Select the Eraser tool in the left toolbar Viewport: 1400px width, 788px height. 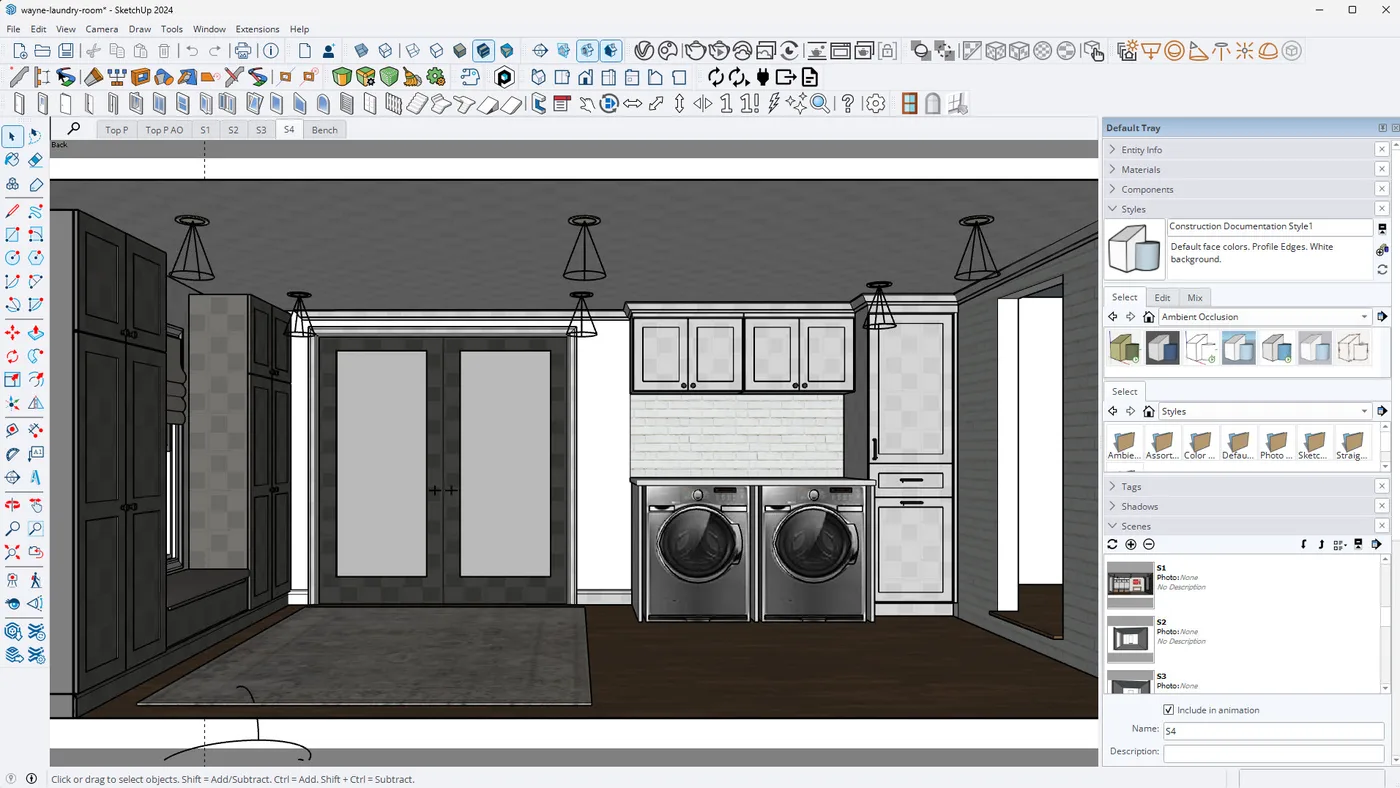(x=35, y=160)
